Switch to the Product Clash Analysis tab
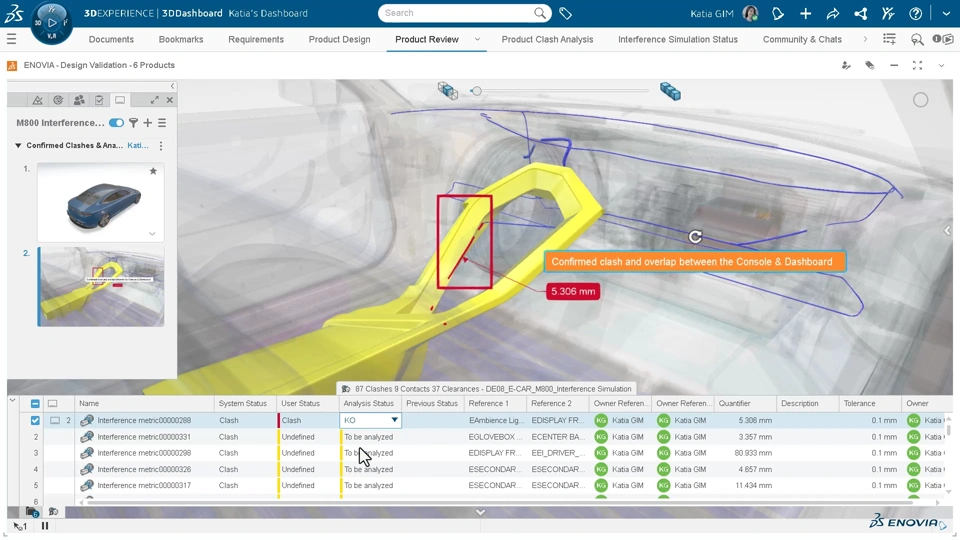960x540 pixels. 547,39
